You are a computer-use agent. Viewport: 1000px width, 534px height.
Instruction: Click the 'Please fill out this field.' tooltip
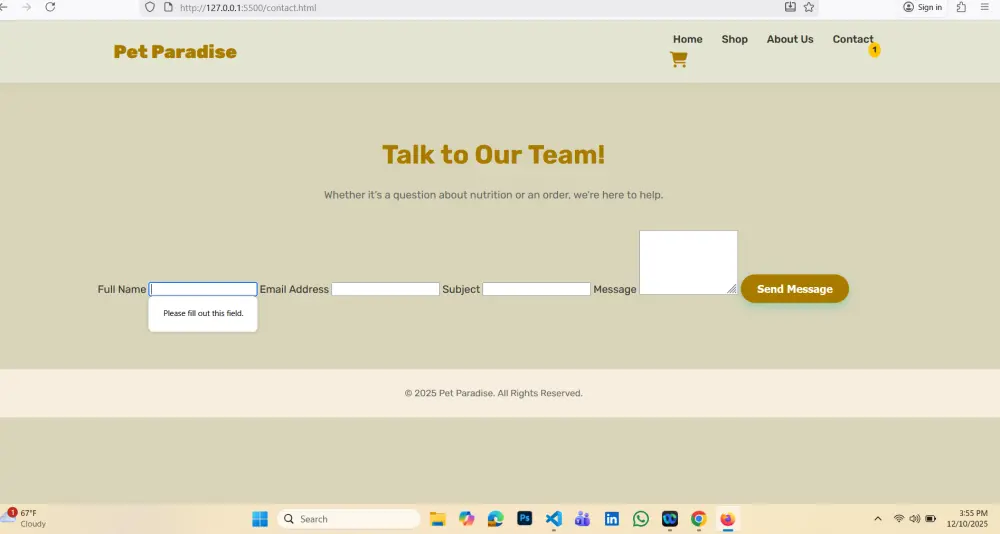tap(203, 313)
